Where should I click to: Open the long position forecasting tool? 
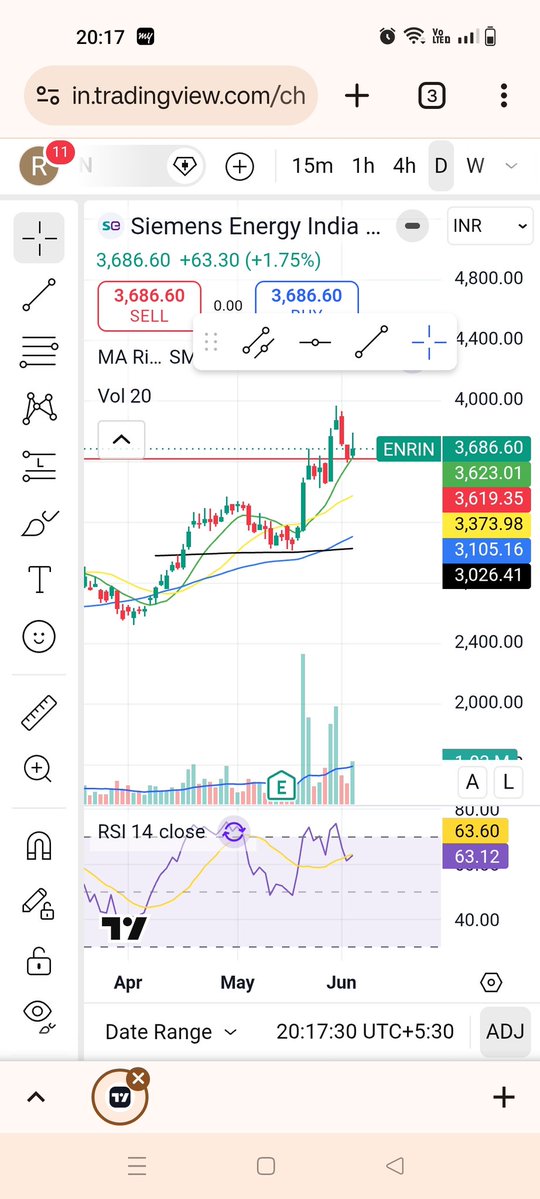tap(39, 466)
